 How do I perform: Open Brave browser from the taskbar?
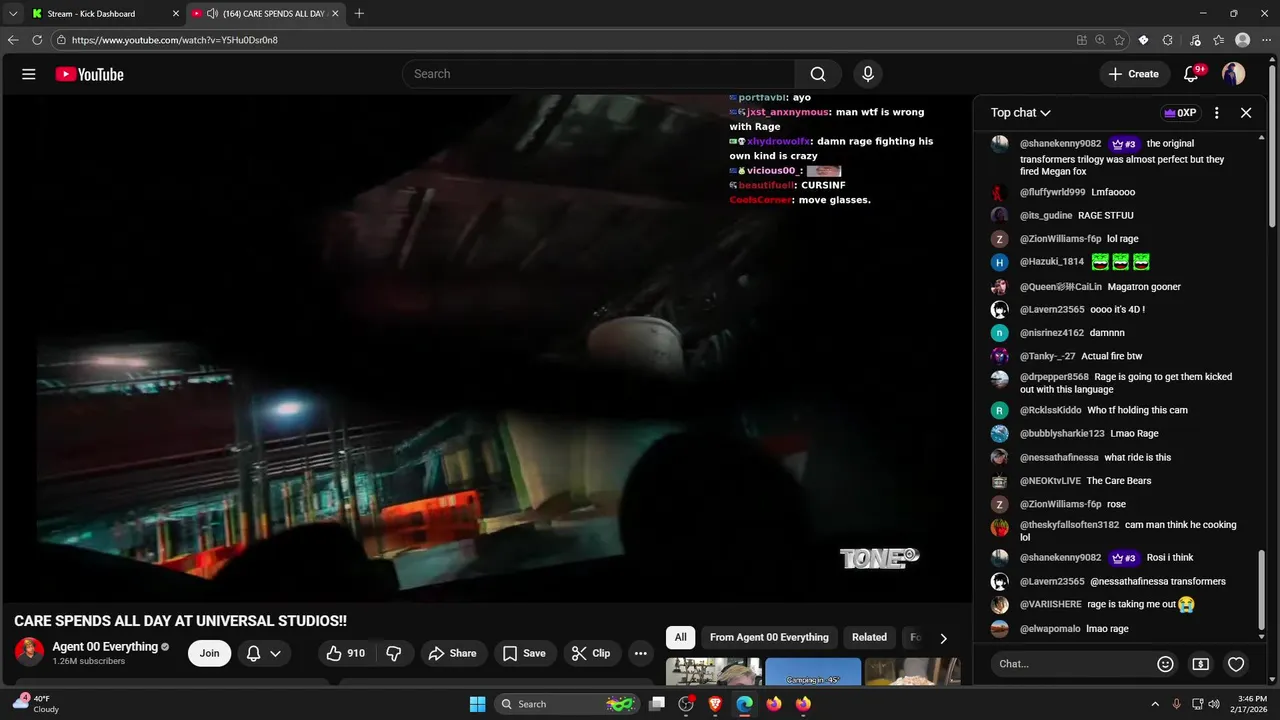pos(715,704)
